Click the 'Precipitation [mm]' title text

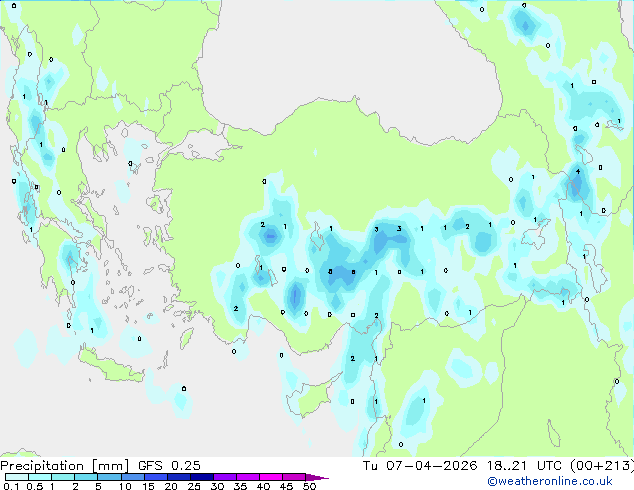(x=65, y=466)
